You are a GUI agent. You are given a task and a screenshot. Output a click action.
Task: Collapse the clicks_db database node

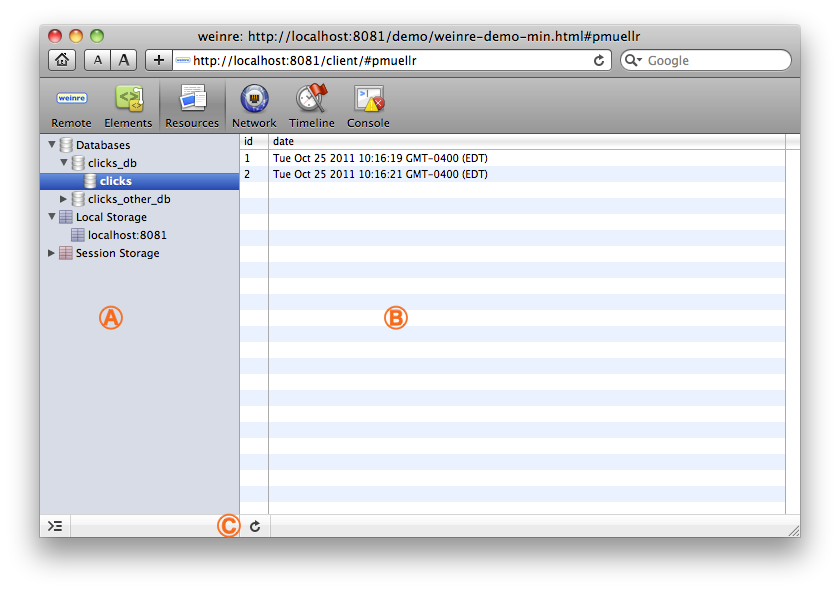[64, 163]
